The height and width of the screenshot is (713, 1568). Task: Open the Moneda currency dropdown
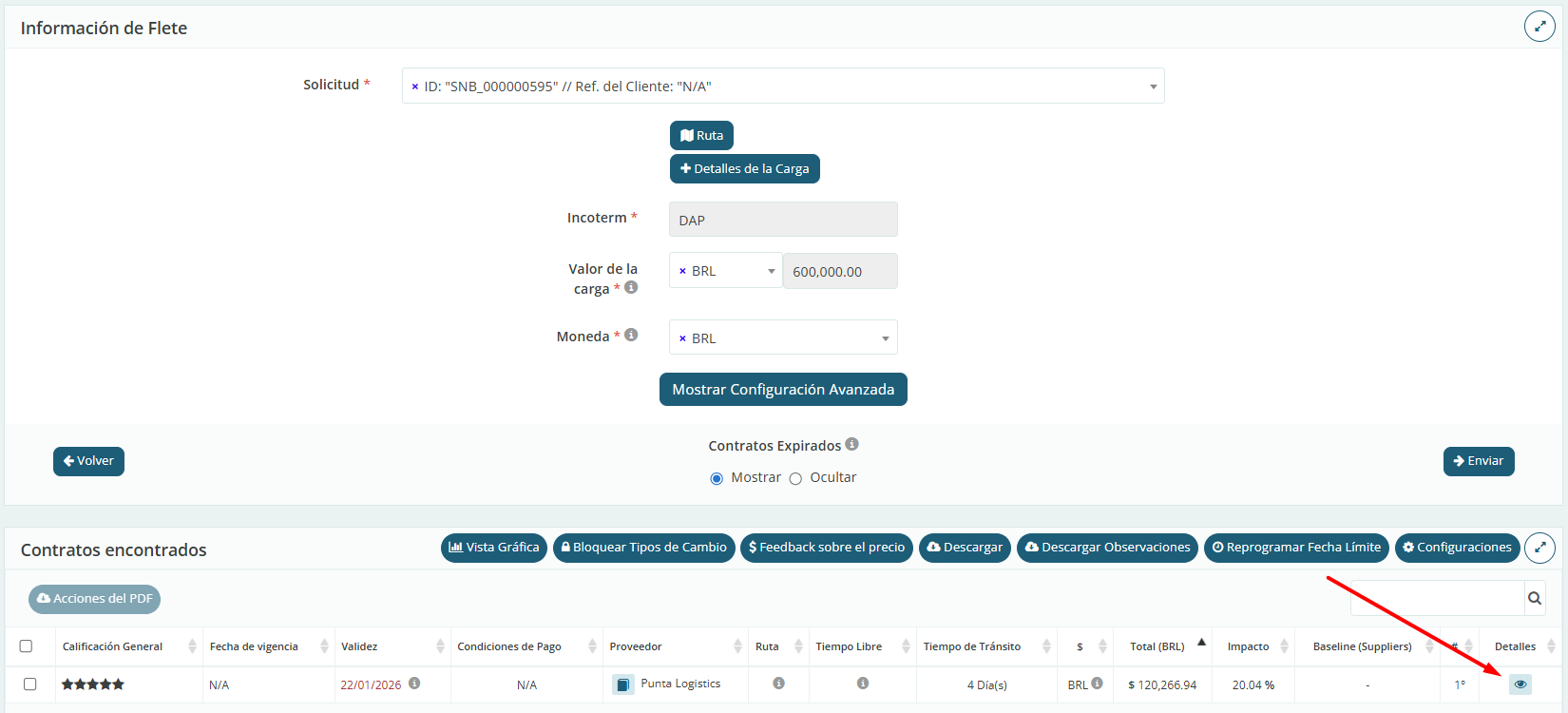coord(884,338)
